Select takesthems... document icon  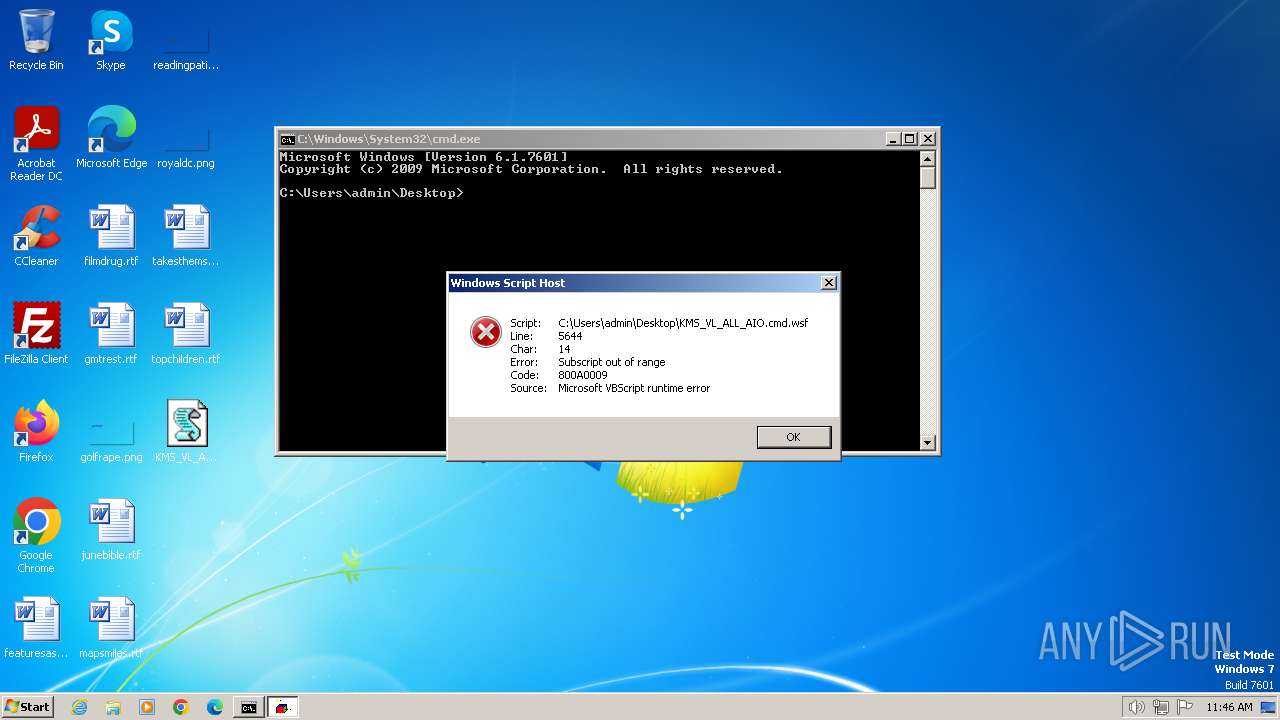(186, 236)
